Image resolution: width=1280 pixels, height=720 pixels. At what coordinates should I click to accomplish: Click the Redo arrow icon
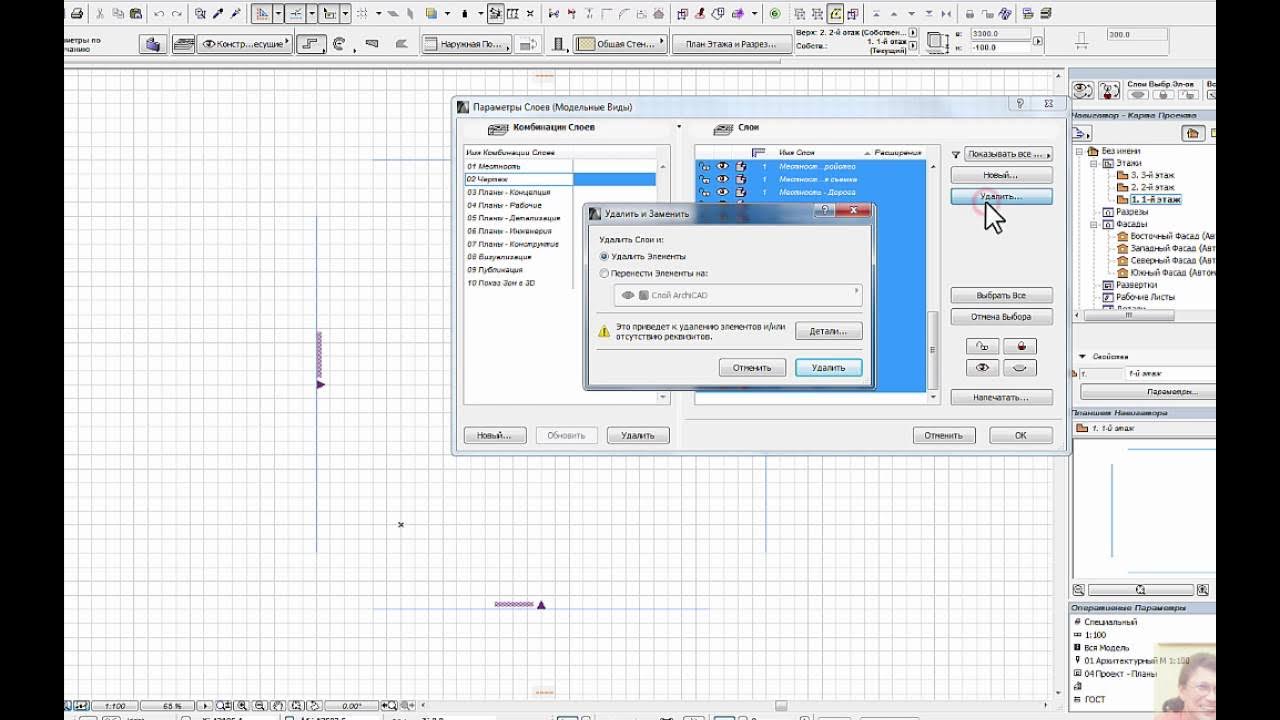(177, 14)
